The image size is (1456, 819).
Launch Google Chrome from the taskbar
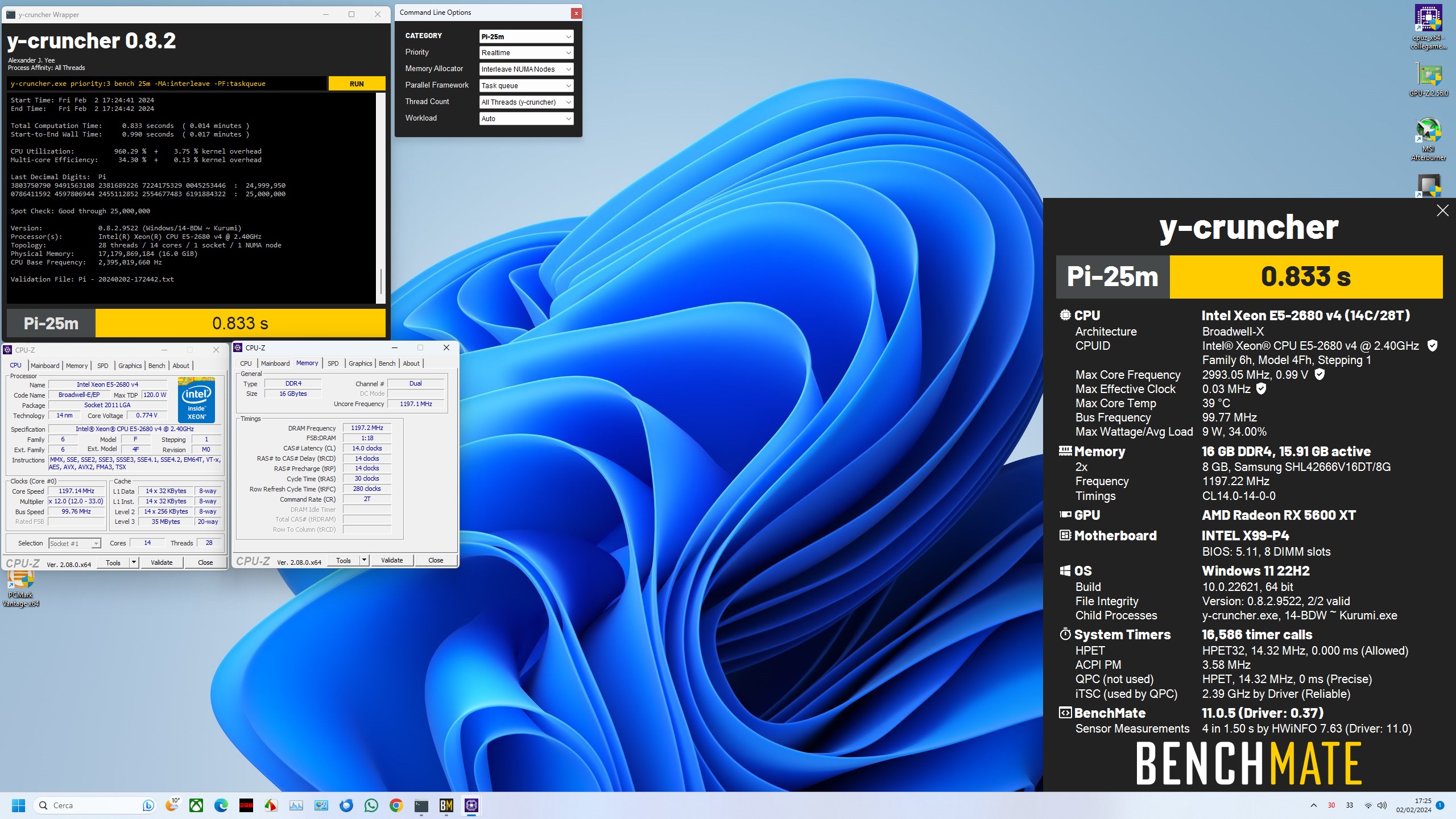(x=396, y=805)
